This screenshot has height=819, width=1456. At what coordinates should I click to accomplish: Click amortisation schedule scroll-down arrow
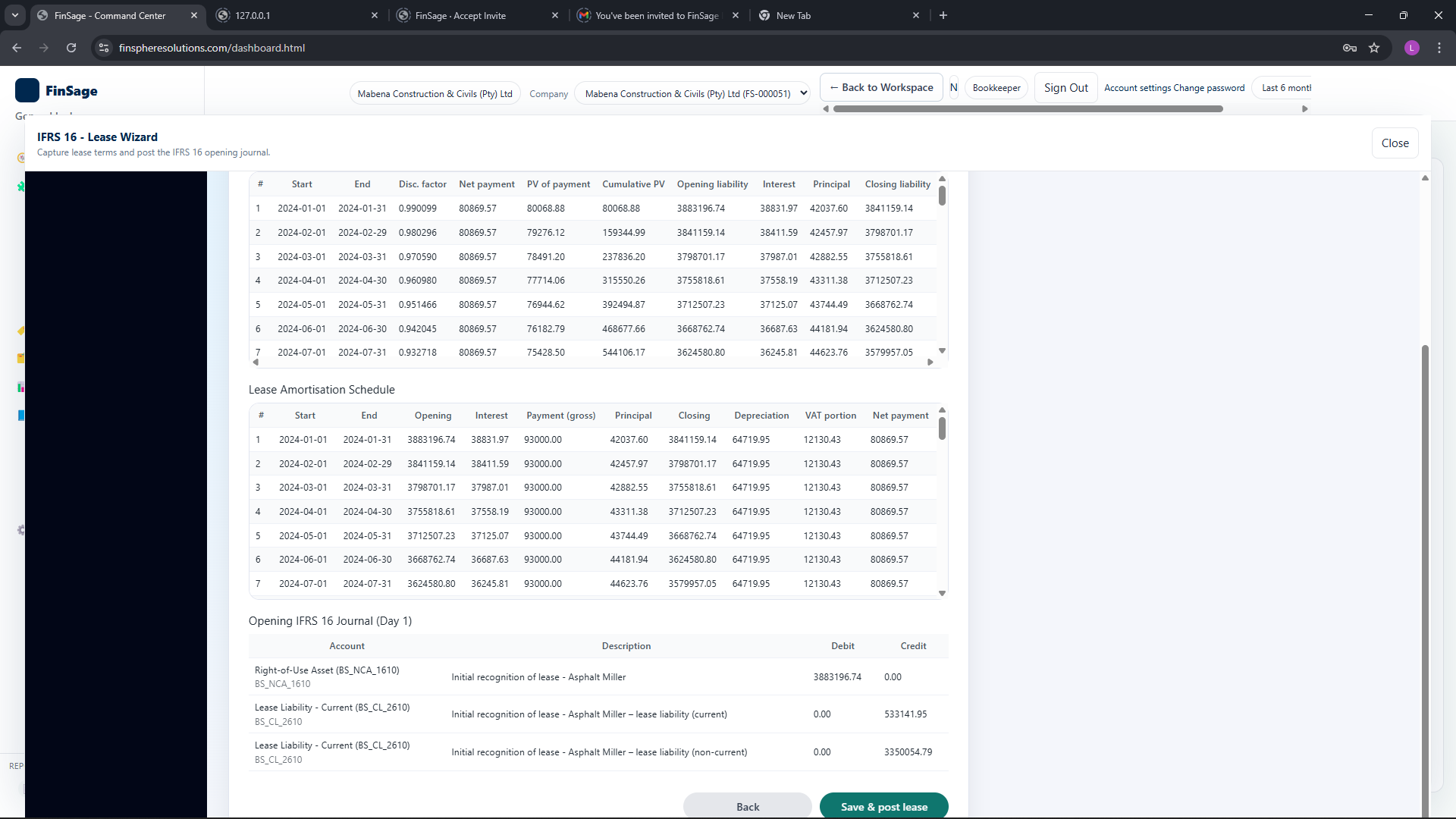coord(942,594)
